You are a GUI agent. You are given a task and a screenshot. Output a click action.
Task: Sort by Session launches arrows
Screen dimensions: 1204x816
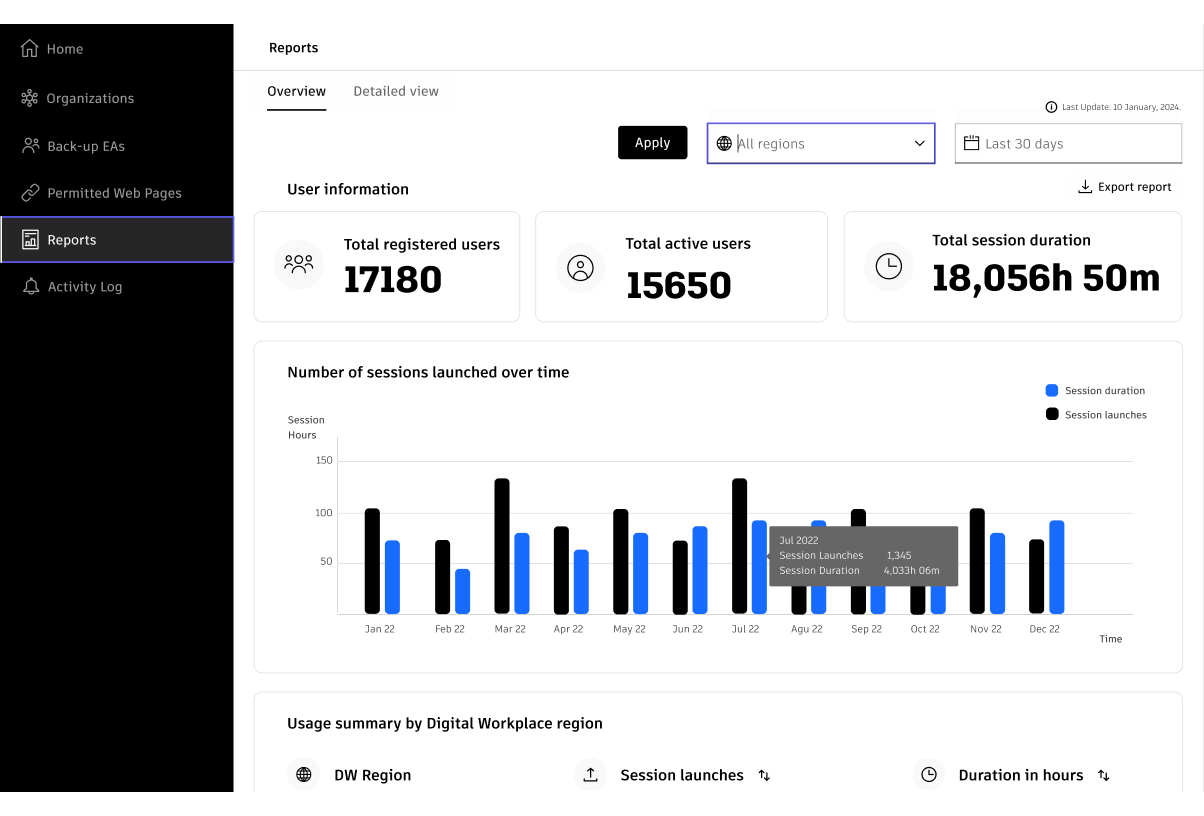click(x=764, y=775)
